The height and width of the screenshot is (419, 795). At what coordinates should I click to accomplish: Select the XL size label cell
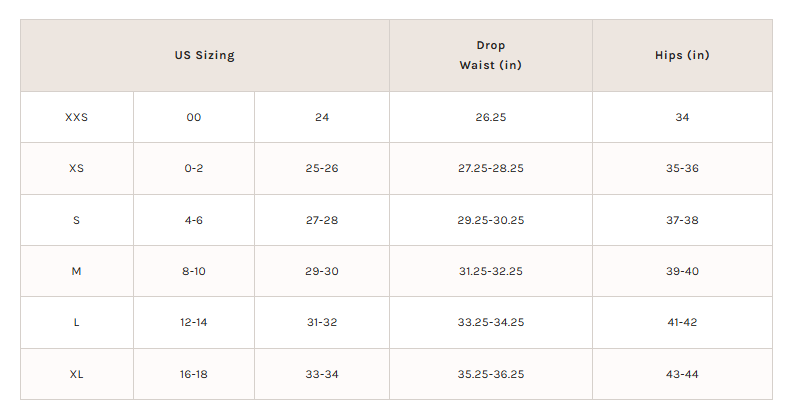click(76, 374)
